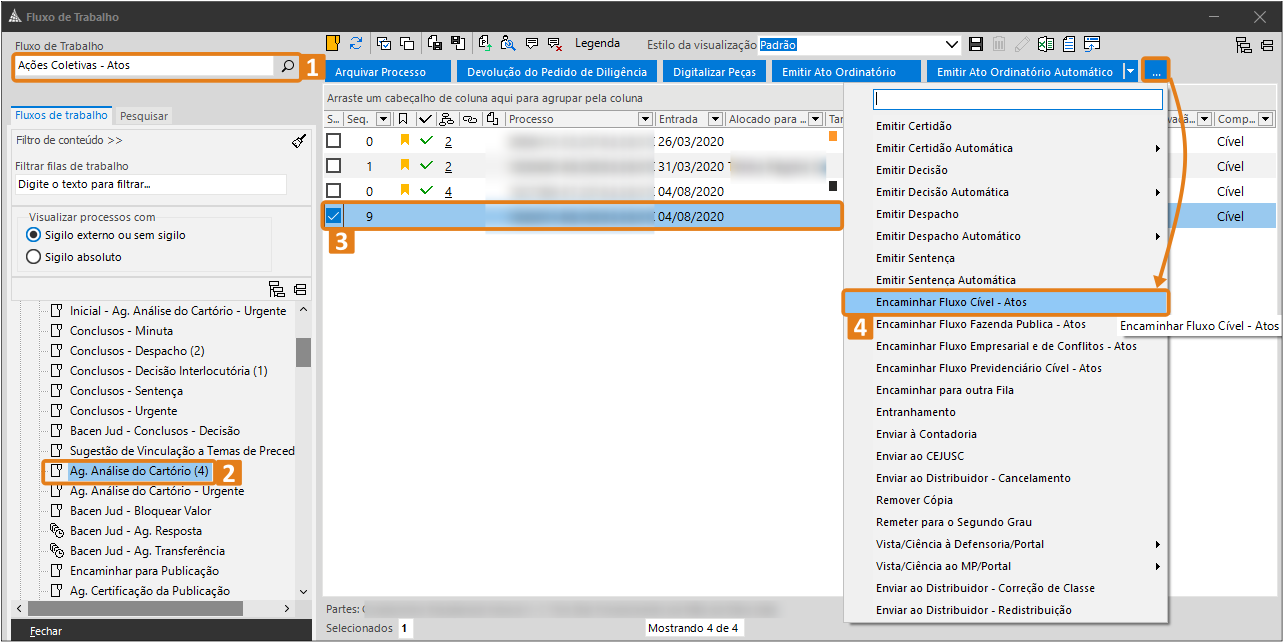The image size is (1283, 642).
Task: Click down arrow of queue tree scrollbar
Action: pos(303,592)
